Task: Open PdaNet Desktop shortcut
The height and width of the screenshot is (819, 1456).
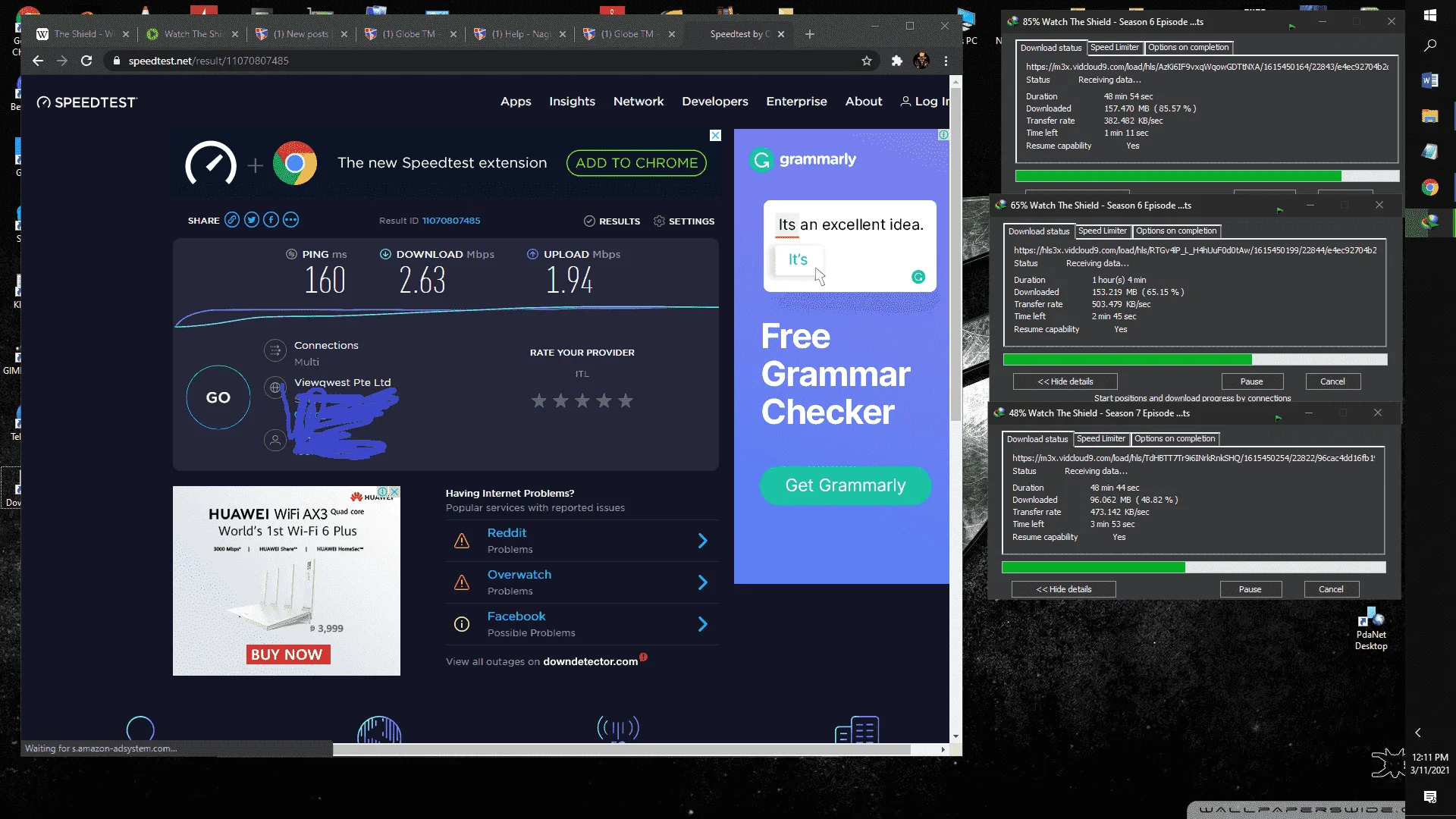Action: pos(1371,629)
